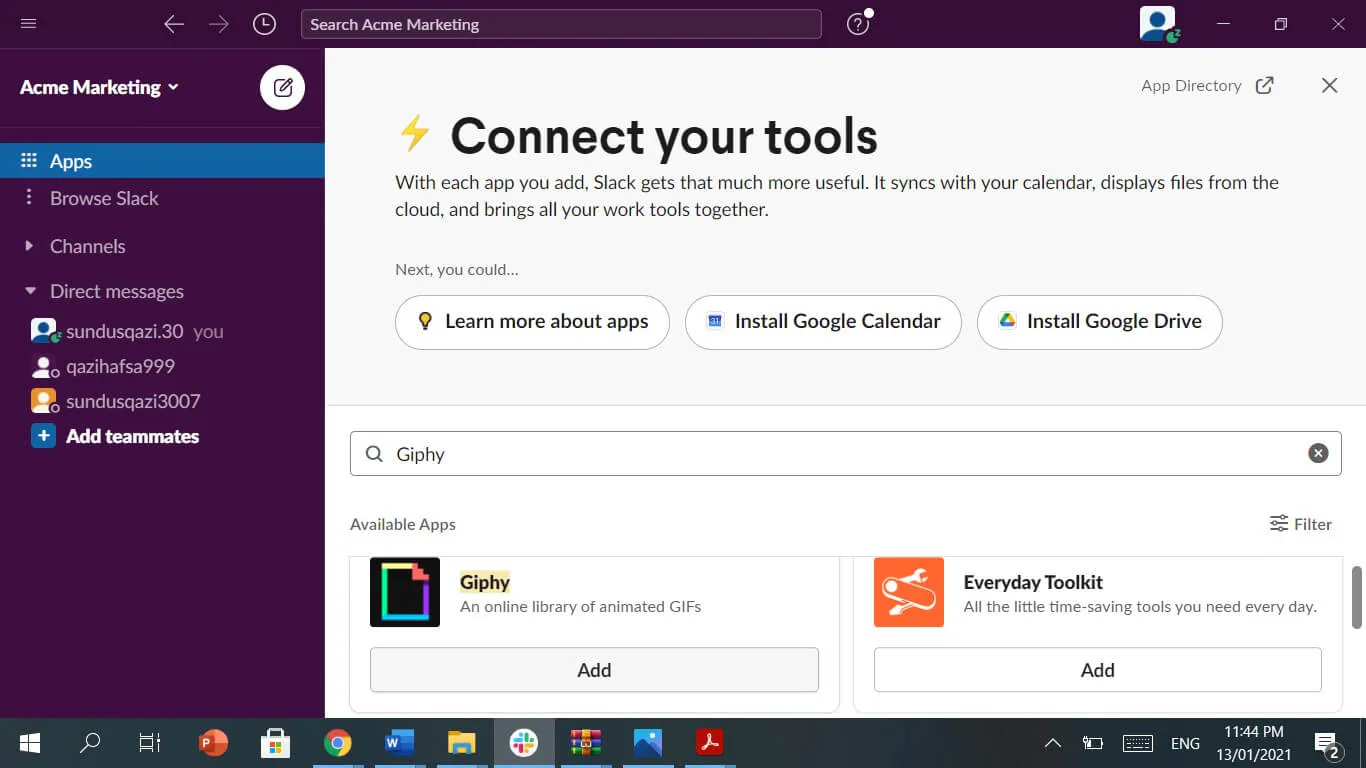Click Install Google Calendar
The height and width of the screenshot is (768, 1366).
823,322
